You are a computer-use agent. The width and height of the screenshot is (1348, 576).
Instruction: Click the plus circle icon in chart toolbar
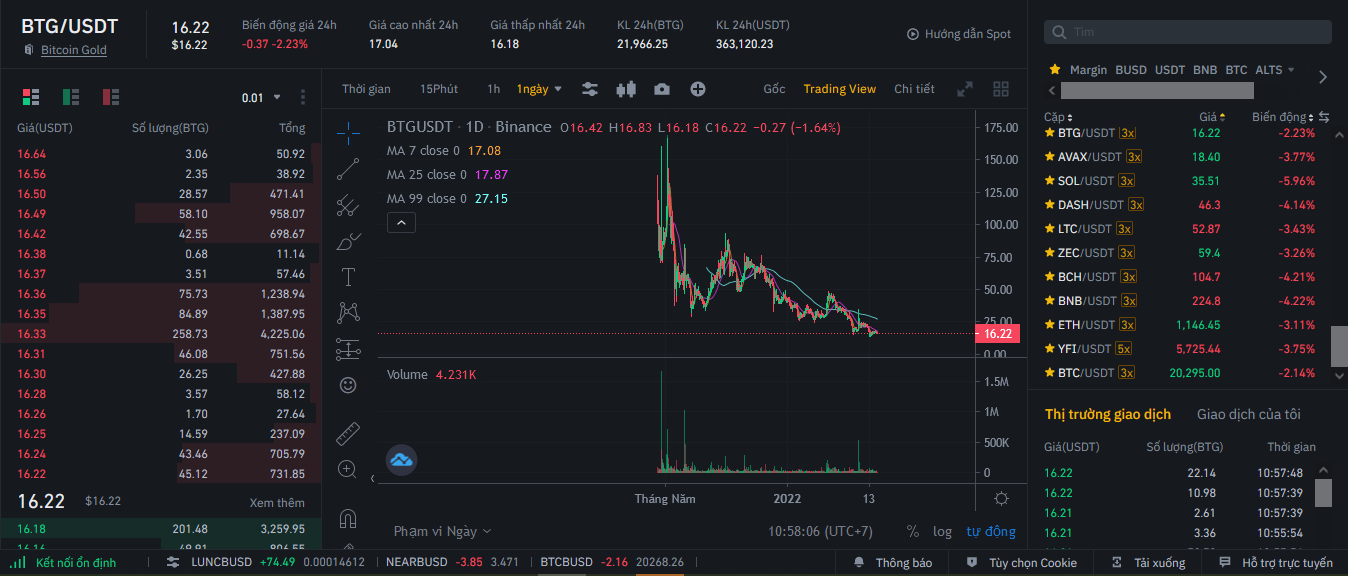(x=698, y=89)
